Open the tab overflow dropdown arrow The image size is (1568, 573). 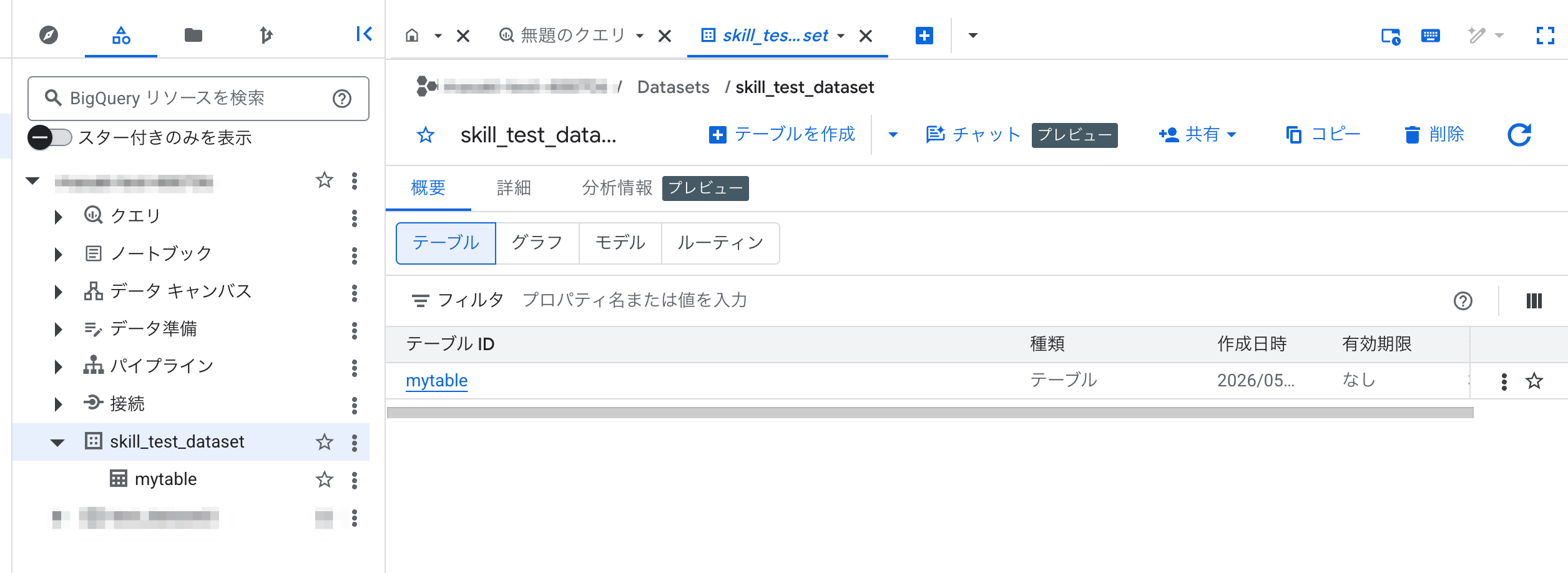973,36
